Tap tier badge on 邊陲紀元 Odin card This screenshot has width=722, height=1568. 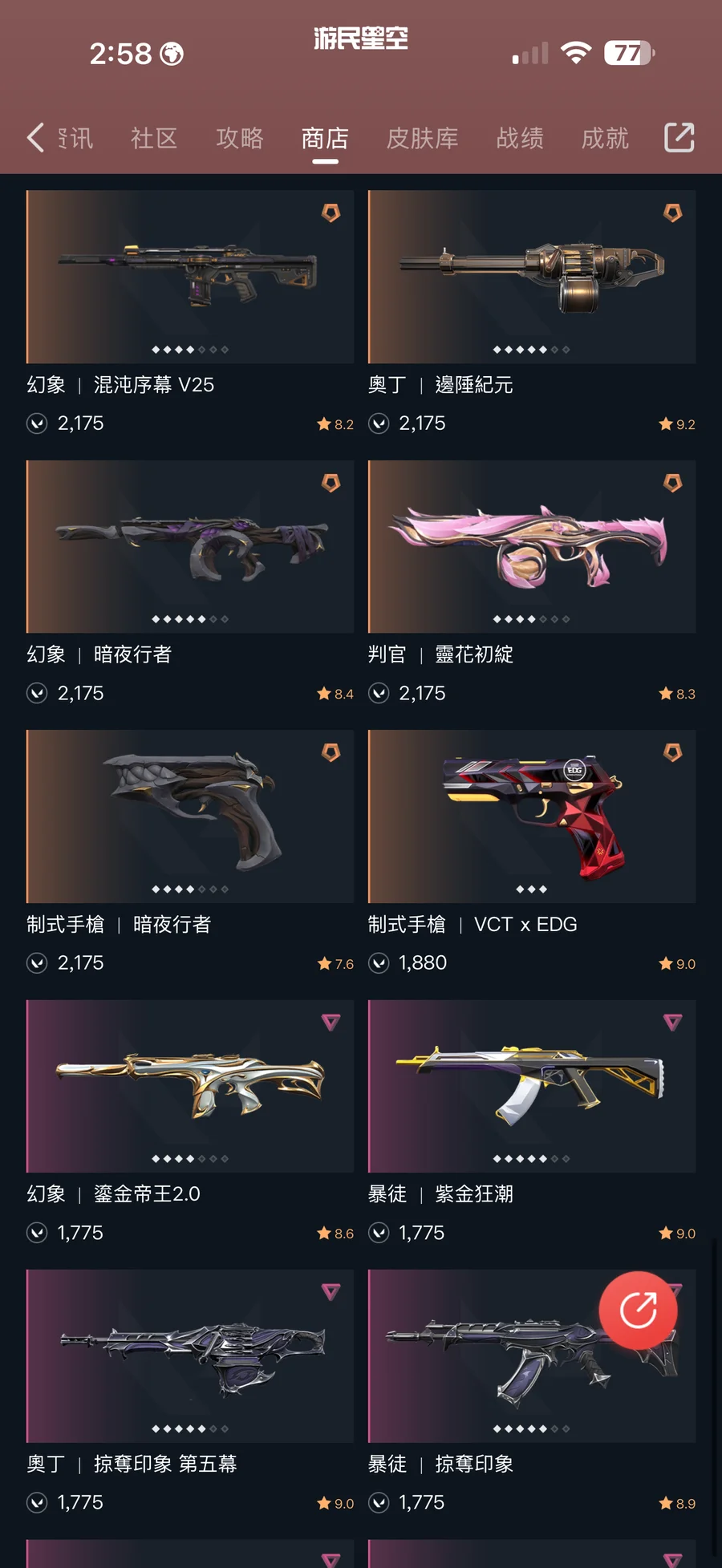click(x=672, y=213)
